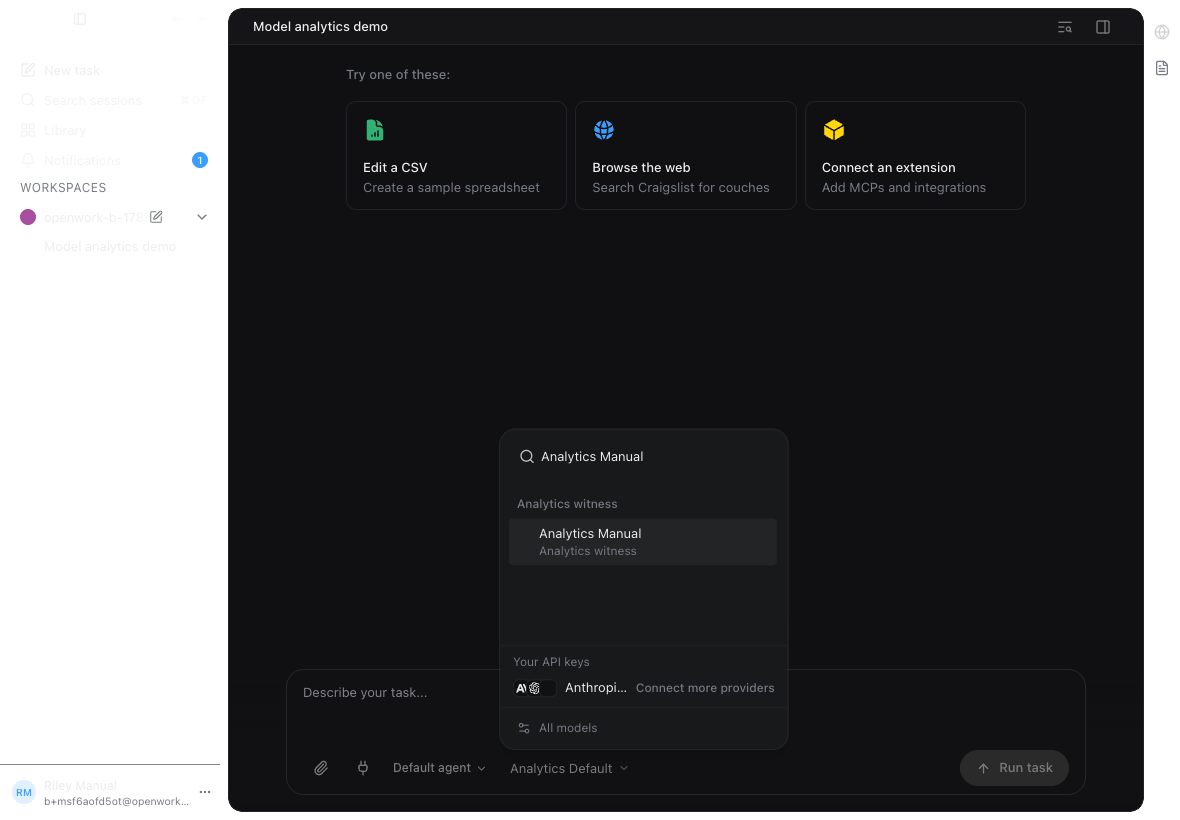Open Search sessions magnifier icon
Image resolution: width=1180 pixels, height=820 pixels.
(x=28, y=100)
